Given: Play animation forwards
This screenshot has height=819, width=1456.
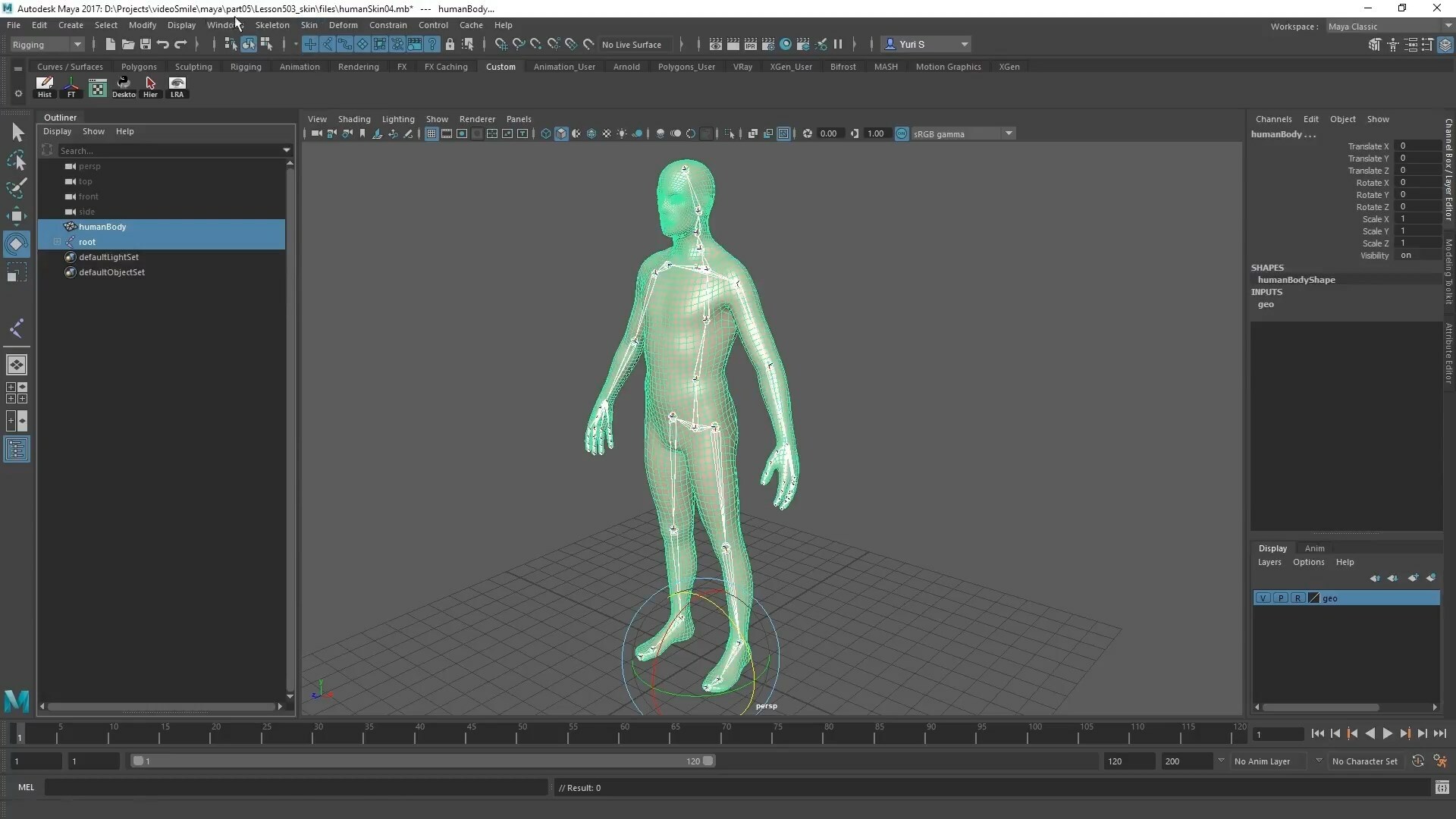Looking at the screenshot, I should (1387, 733).
